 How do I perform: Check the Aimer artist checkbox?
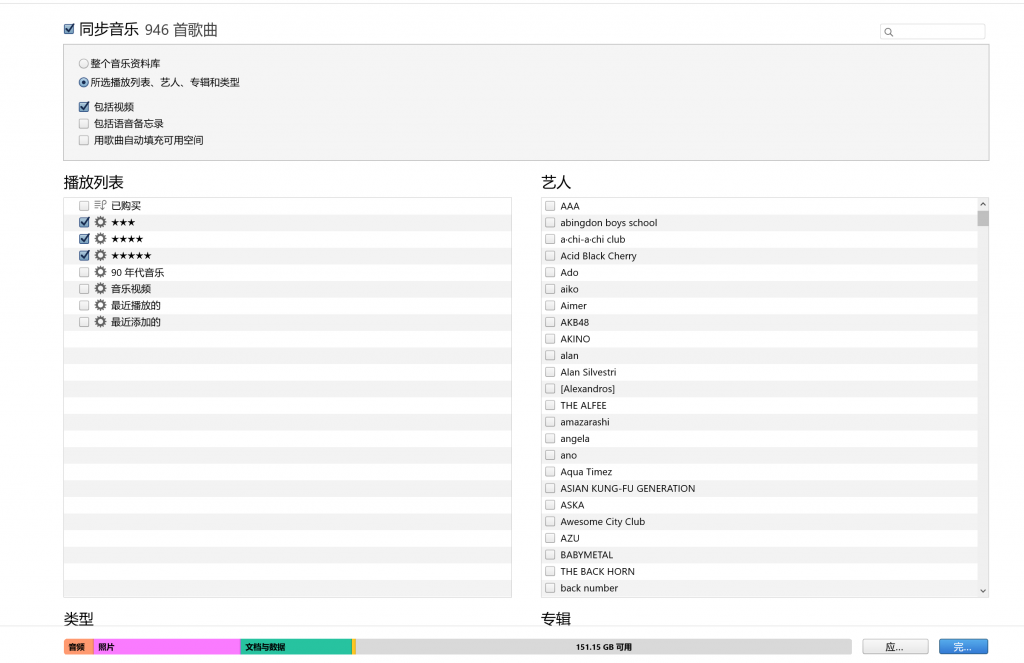(x=550, y=305)
